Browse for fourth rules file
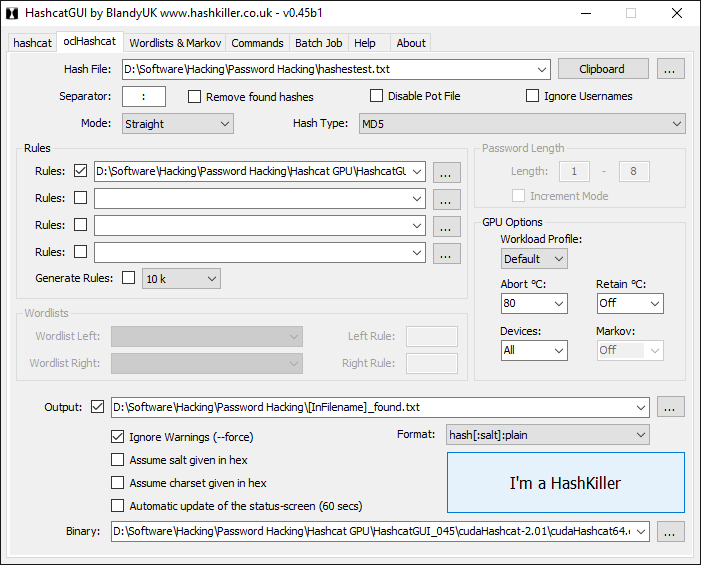 click(x=447, y=252)
